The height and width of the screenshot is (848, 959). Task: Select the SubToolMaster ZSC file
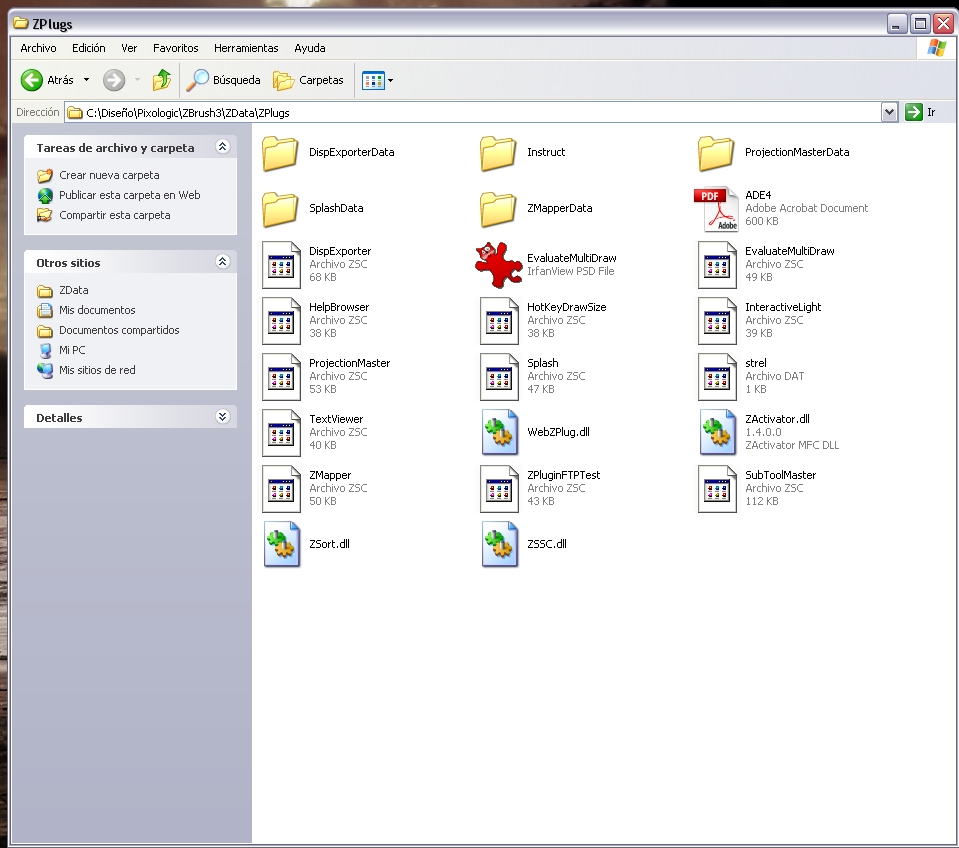(x=758, y=488)
